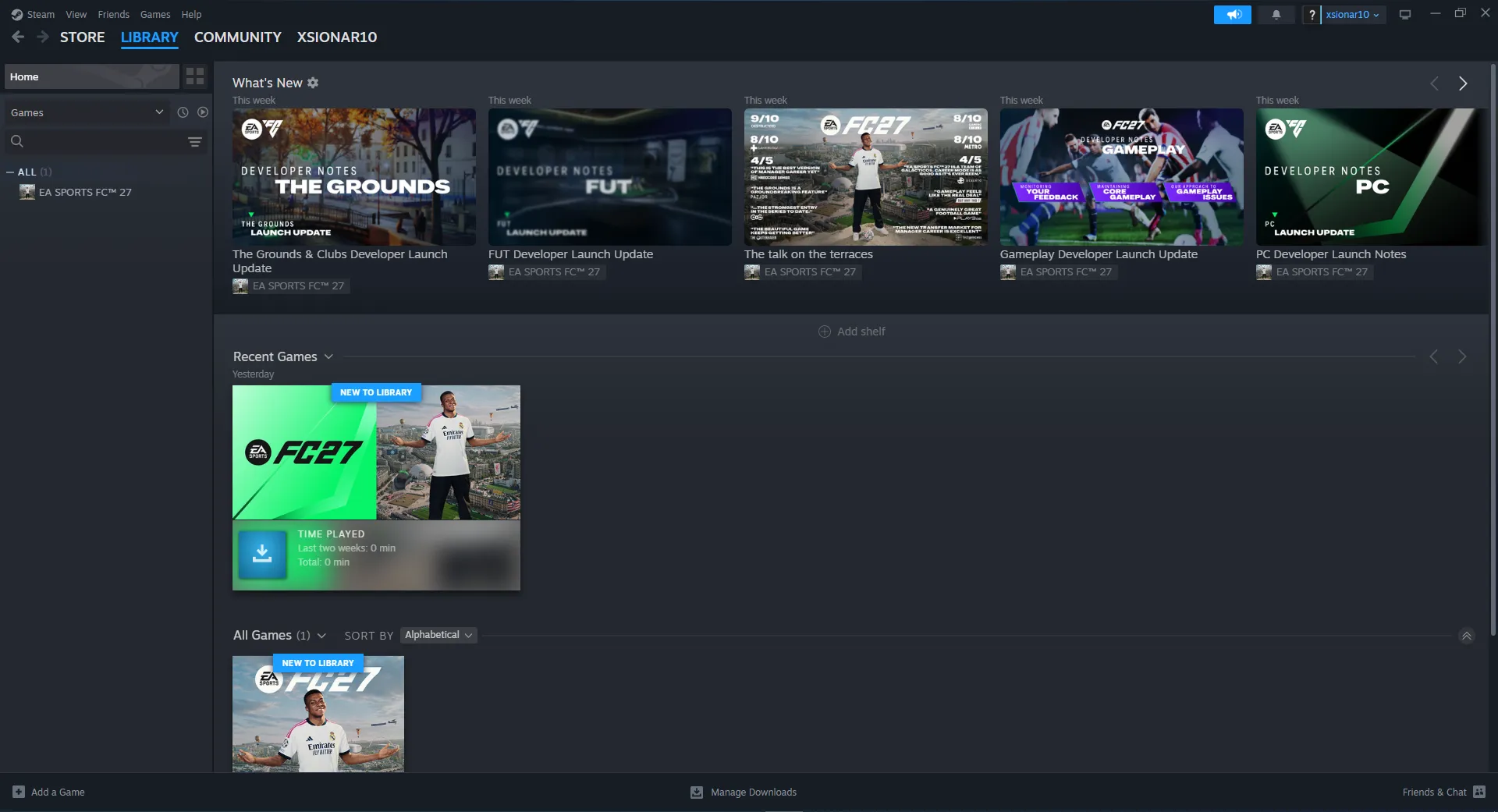Open The Grounds & Clubs news thumbnail
Viewport: 1498px width, 812px height.
tap(354, 177)
